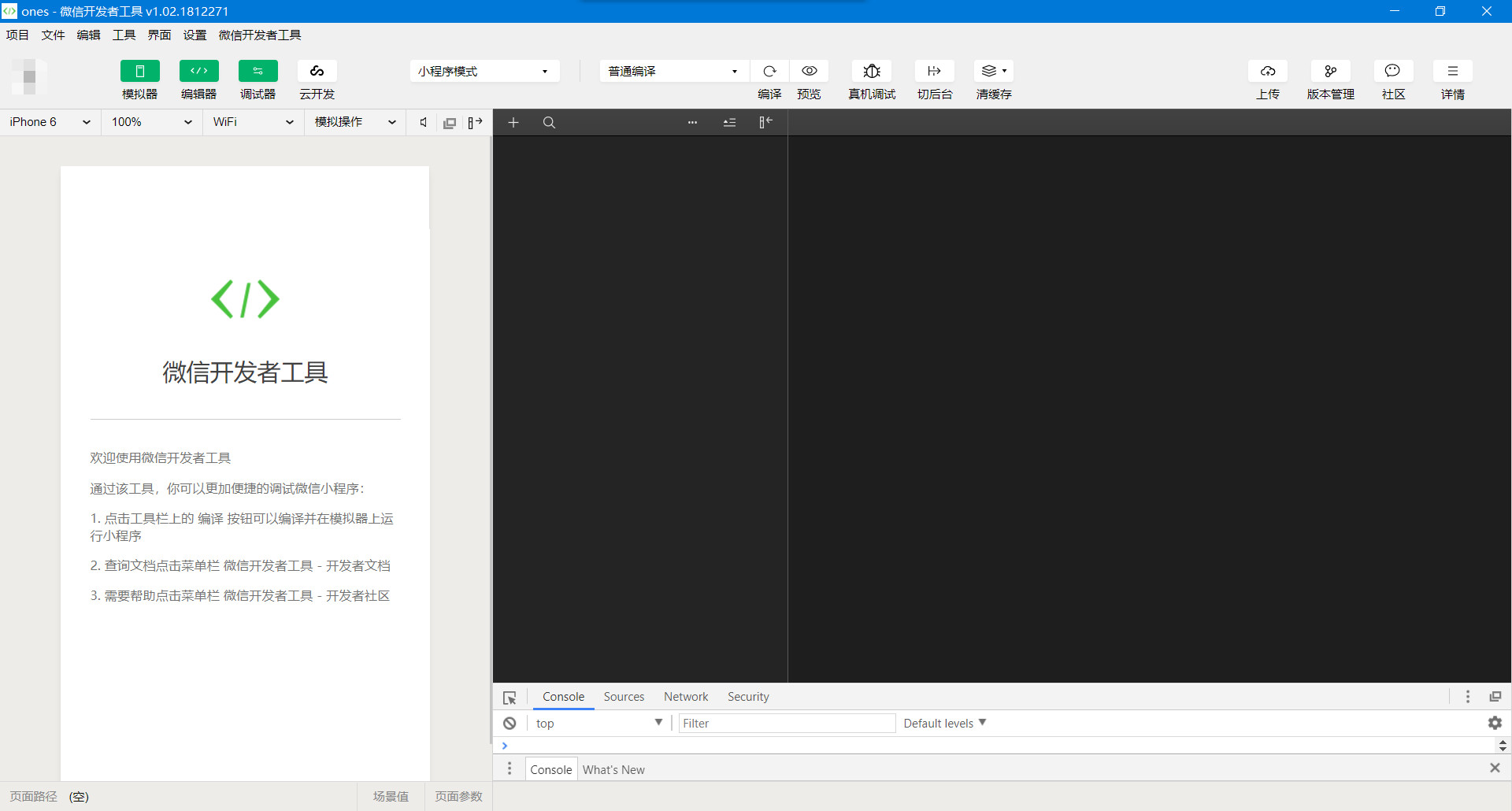Click the 切后台 switch-to-background icon
Screen dimensions: 1512x811
point(935,71)
